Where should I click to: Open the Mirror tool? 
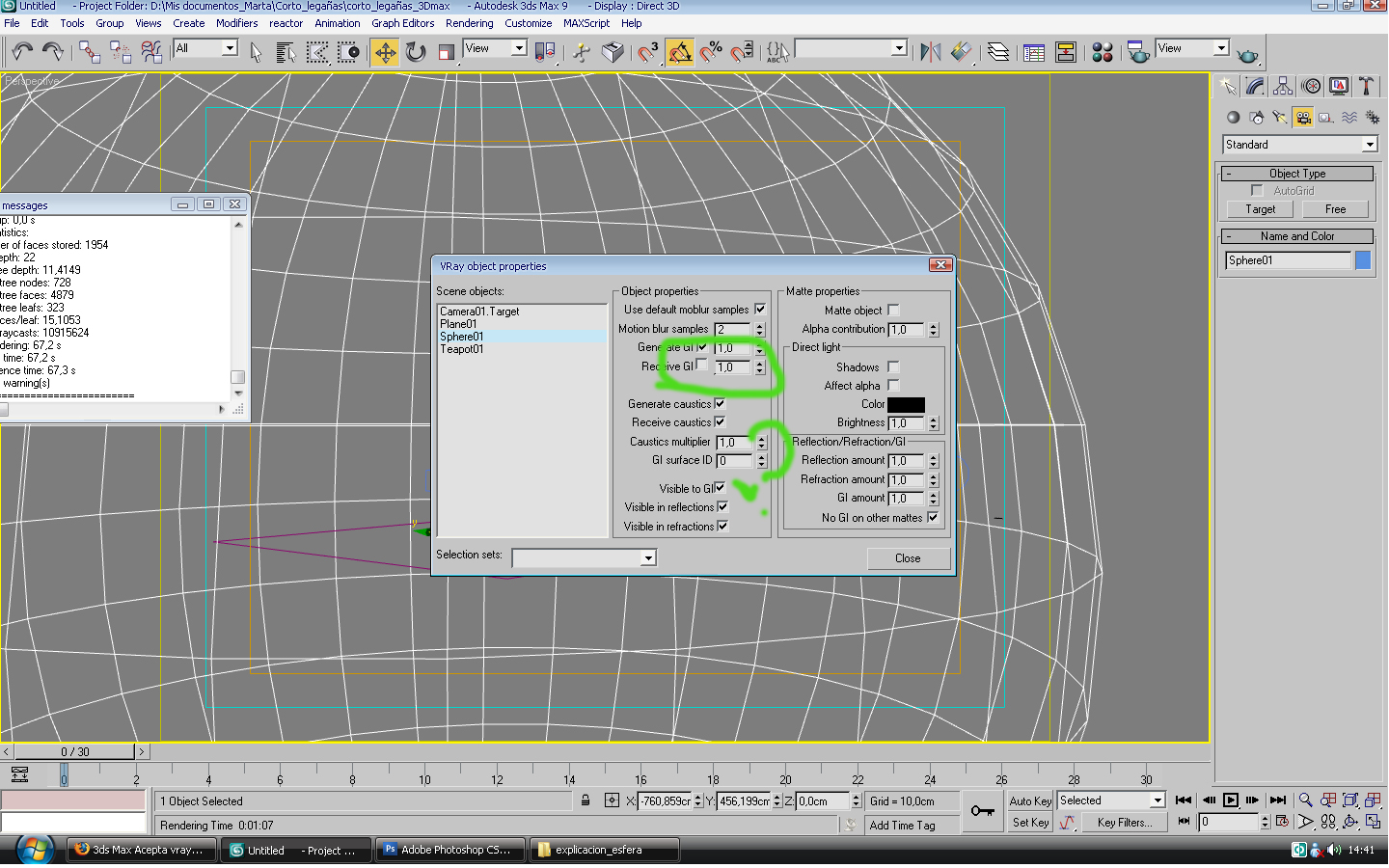(x=930, y=52)
